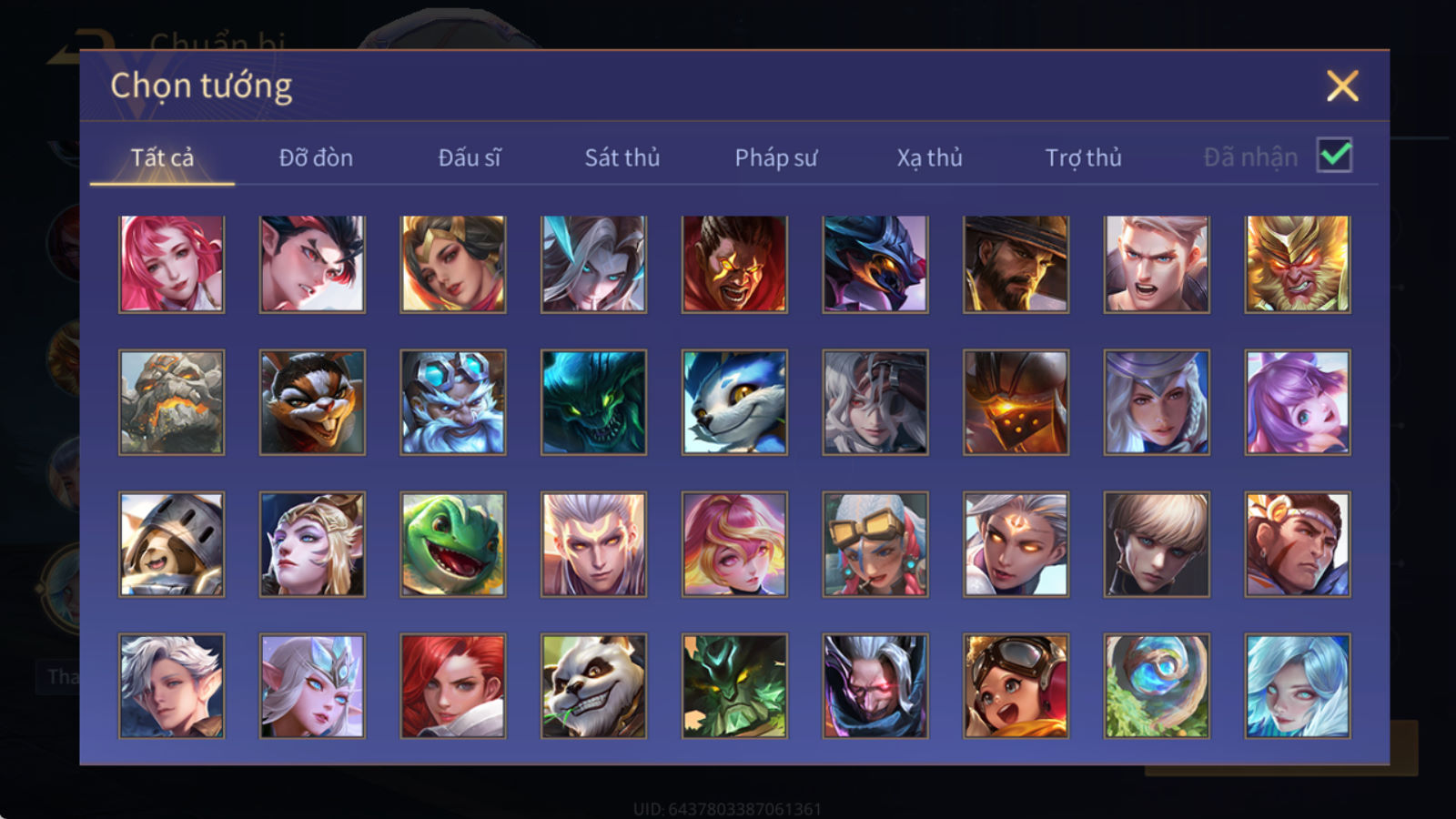Choose the golden monkey king hero

tap(1297, 264)
